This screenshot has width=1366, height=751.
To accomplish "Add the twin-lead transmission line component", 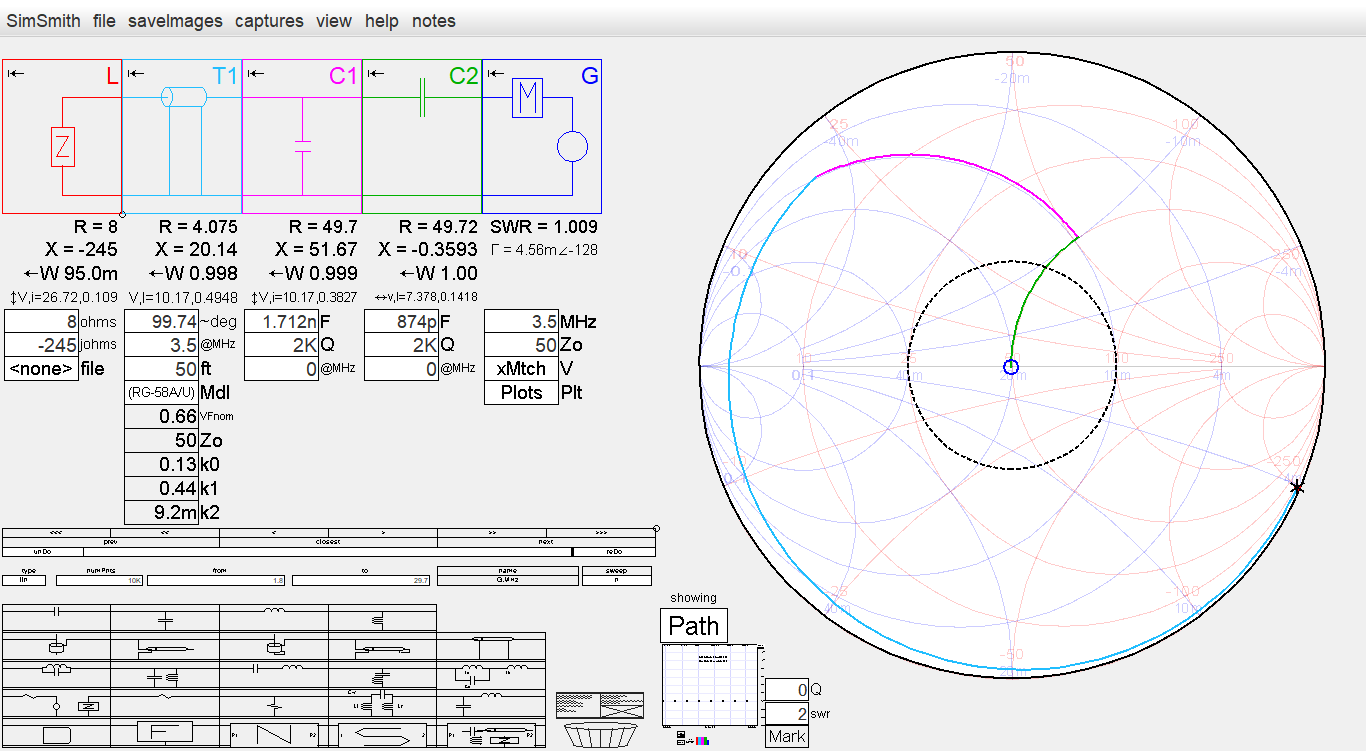I will (x=492, y=646).
